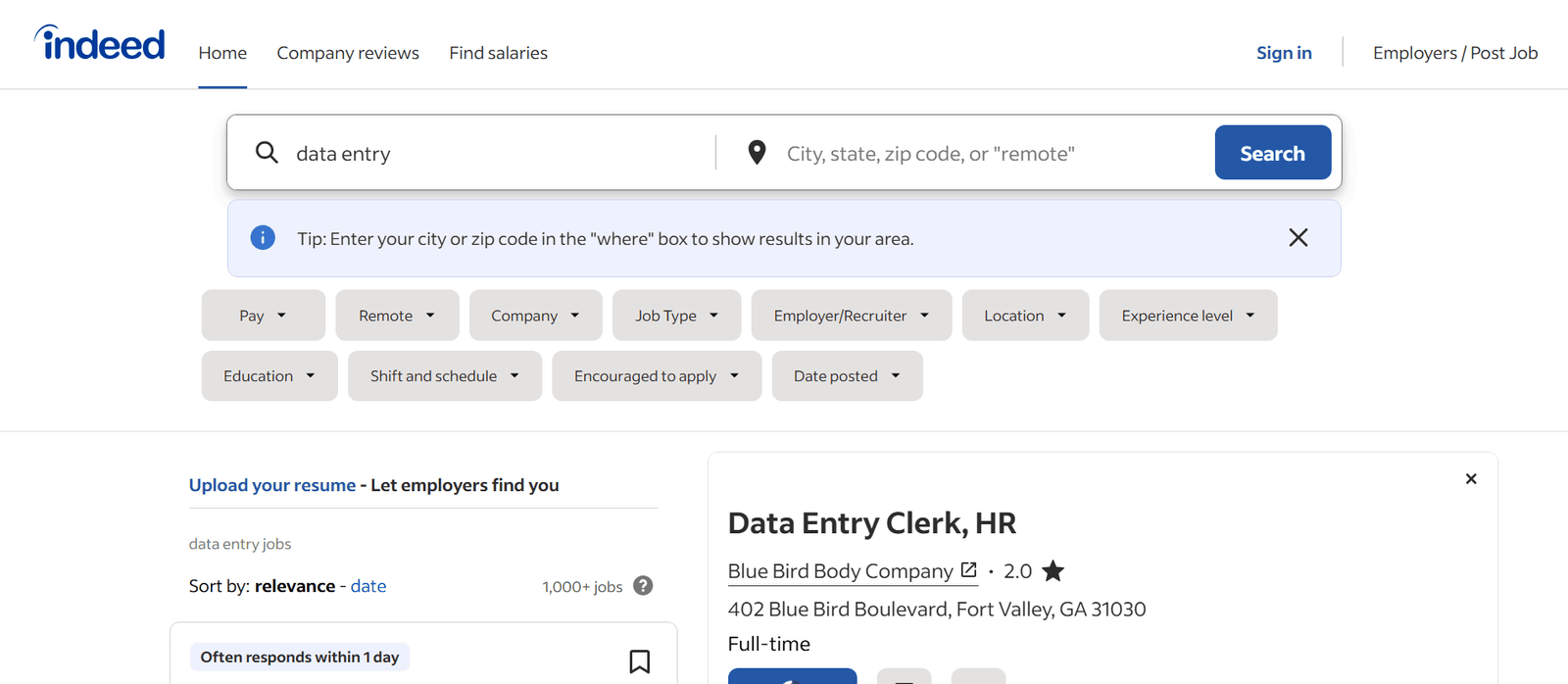Go to the Home tab
Image resolution: width=1568 pixels, height=684 pixels.
pyautogui.click(x=222, y=53)
